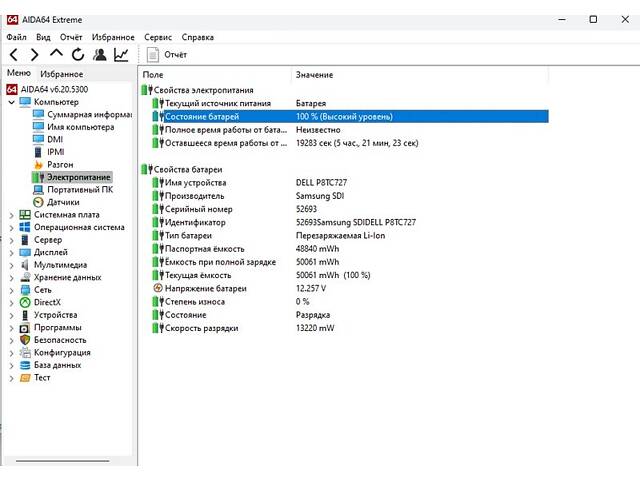Click the Хранение данных drive icon

pyautogui.click(x=25, y=277)
